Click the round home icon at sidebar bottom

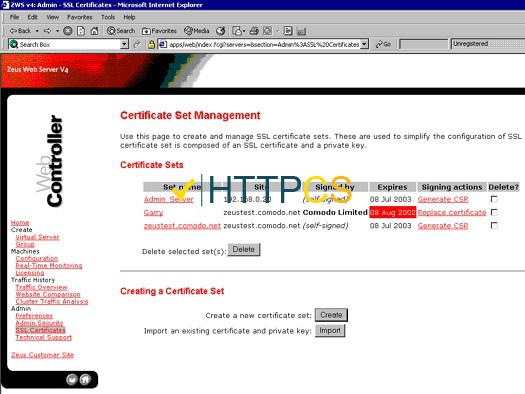[85, 380]
